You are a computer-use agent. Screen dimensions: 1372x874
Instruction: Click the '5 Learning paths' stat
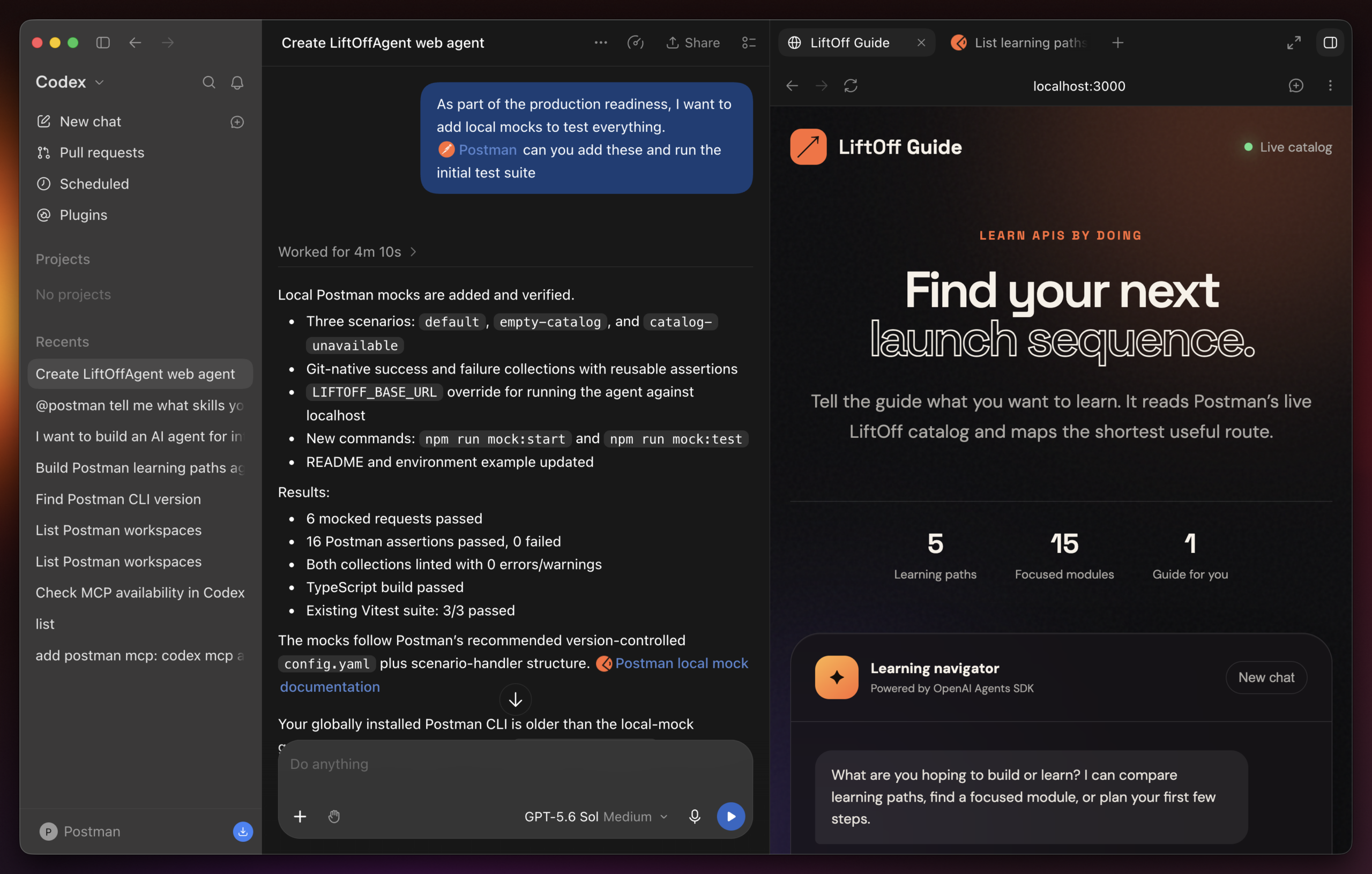935,556
